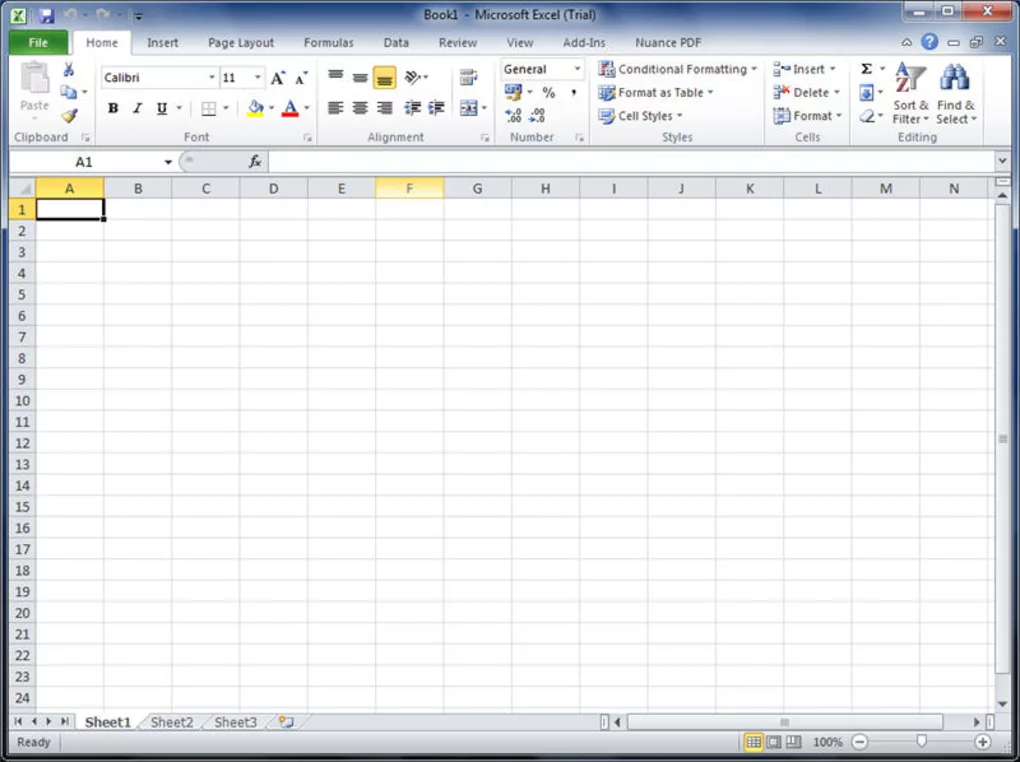Image resolution: width=1020 pixels, height=762 pixels.
Task: Switch to Page Layout view button
Action: [x=773, y=742]
